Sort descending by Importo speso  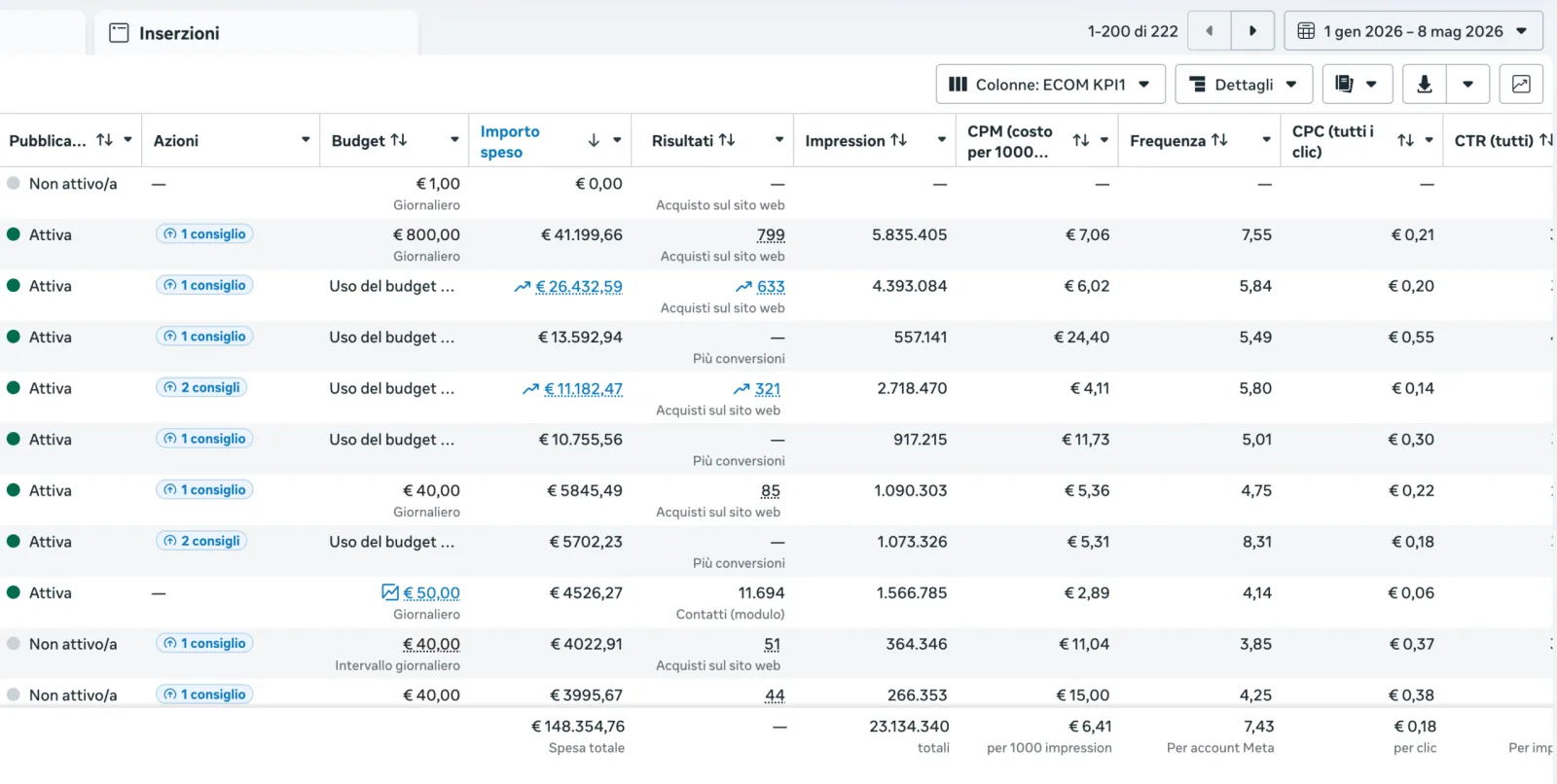(594, 140)
